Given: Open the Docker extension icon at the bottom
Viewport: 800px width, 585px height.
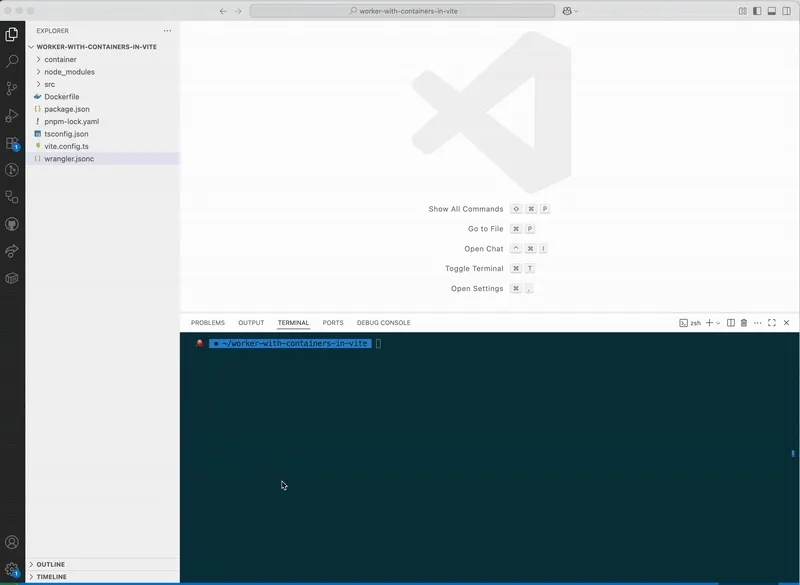Looking at the screenshot, I should click(x=12, y=279).
